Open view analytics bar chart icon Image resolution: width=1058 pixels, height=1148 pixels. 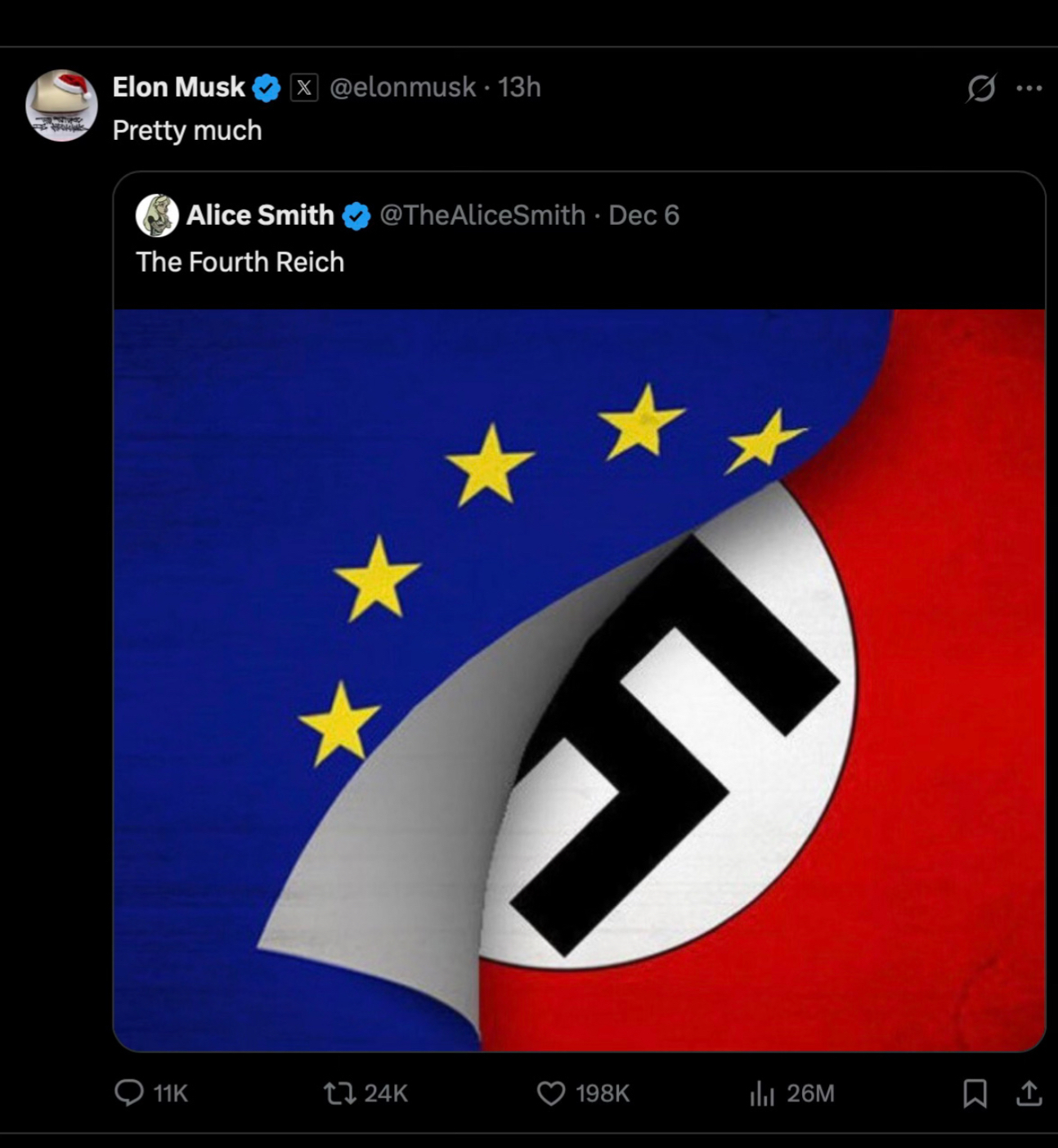coord(761,1093)
